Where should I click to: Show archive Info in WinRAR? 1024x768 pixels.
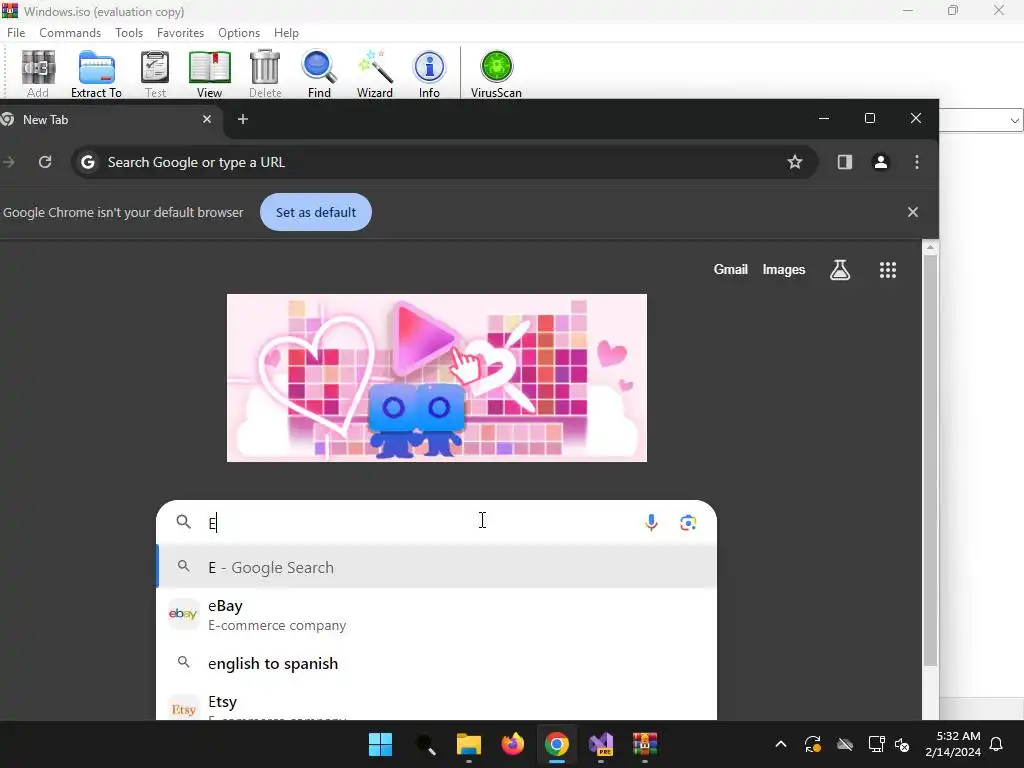[429, 74]
